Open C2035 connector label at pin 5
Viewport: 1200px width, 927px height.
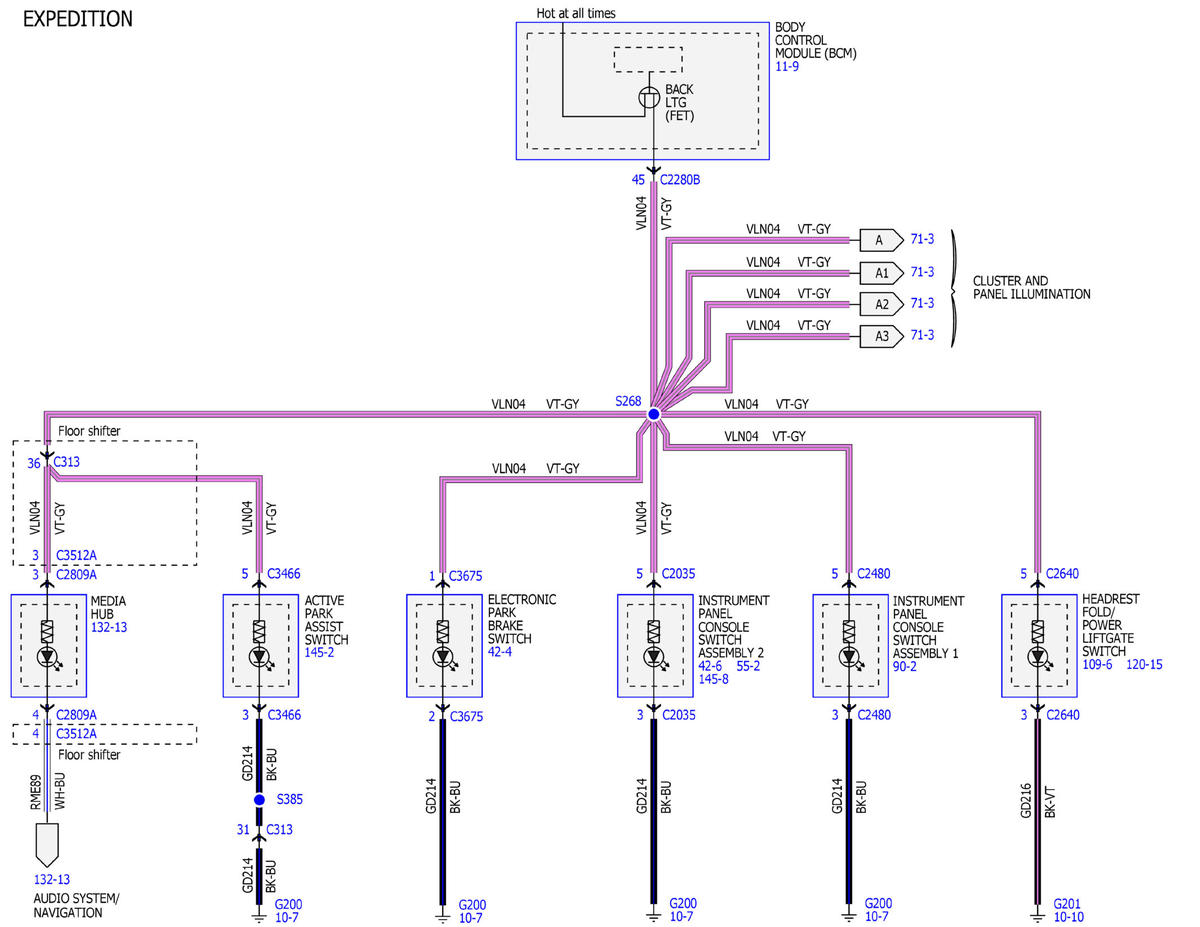(x=679, y=574)
